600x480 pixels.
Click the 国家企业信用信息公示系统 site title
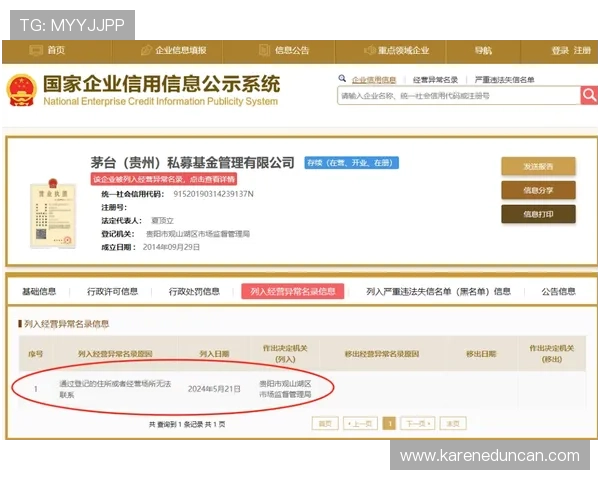pos(161,83)
